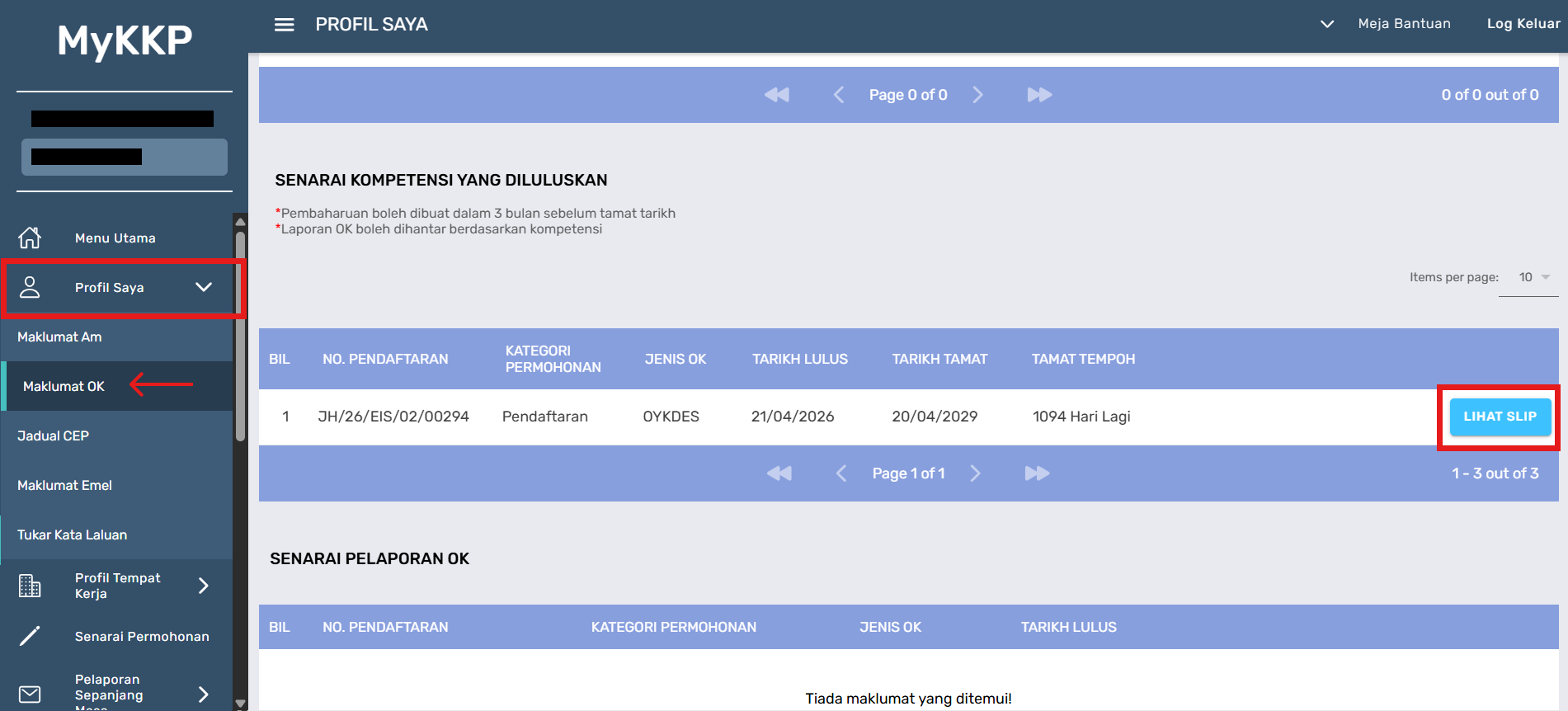1568x711 pixels.
Task: Click the Profil Tempat Kerja building icon
Action: click(30, 586)
